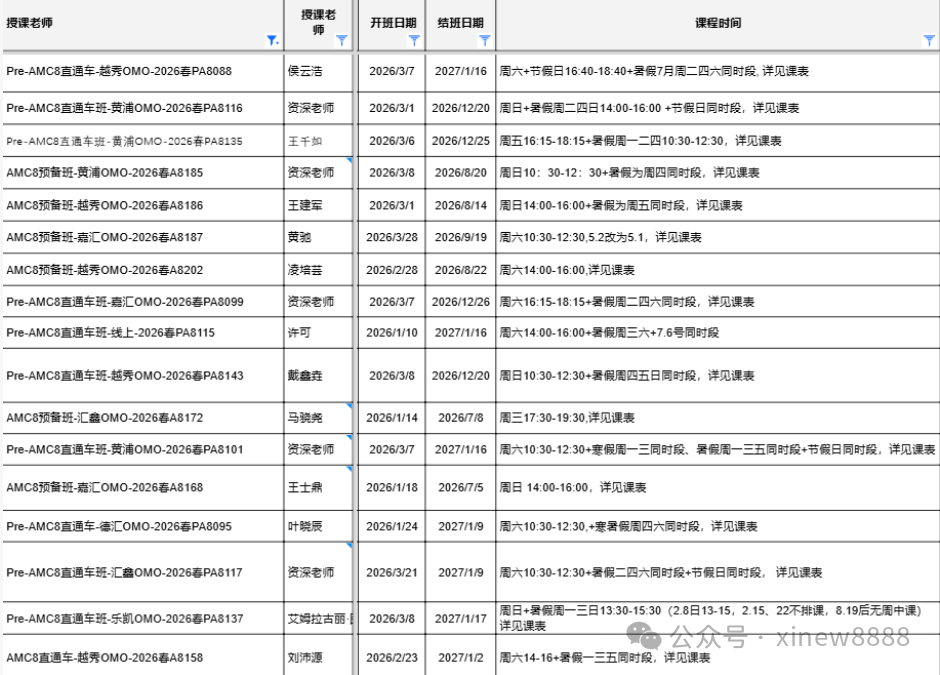Select schedule cell 周三17:30-19:30,详见课表
Screen dimensions: 940x675
pyautogui.click(x=567, y=418)
